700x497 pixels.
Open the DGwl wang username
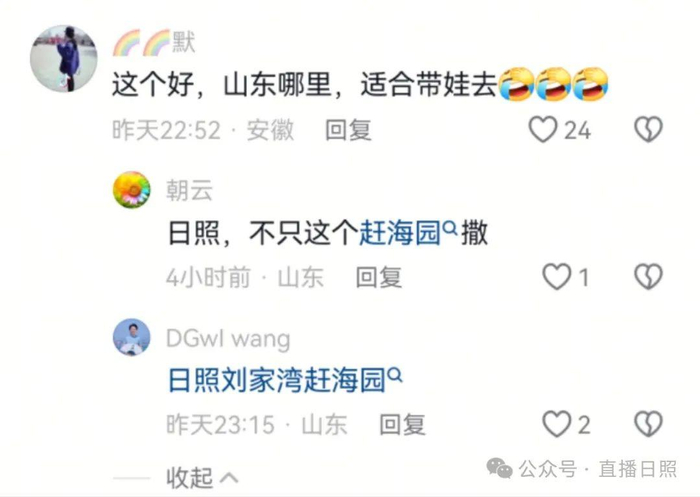[x=228, y=338]
